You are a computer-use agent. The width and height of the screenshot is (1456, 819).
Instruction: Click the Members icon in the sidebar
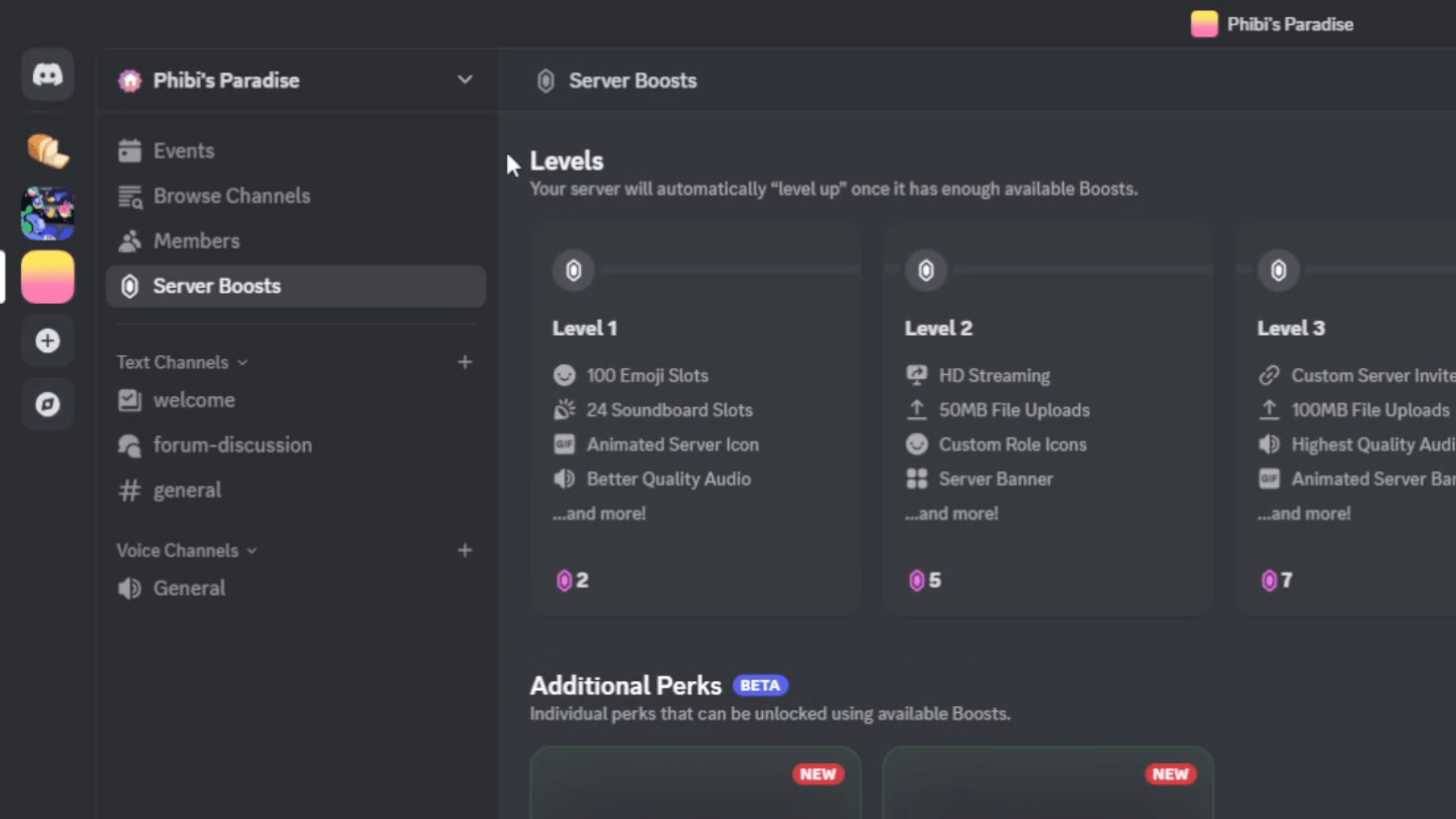point(130,240)
